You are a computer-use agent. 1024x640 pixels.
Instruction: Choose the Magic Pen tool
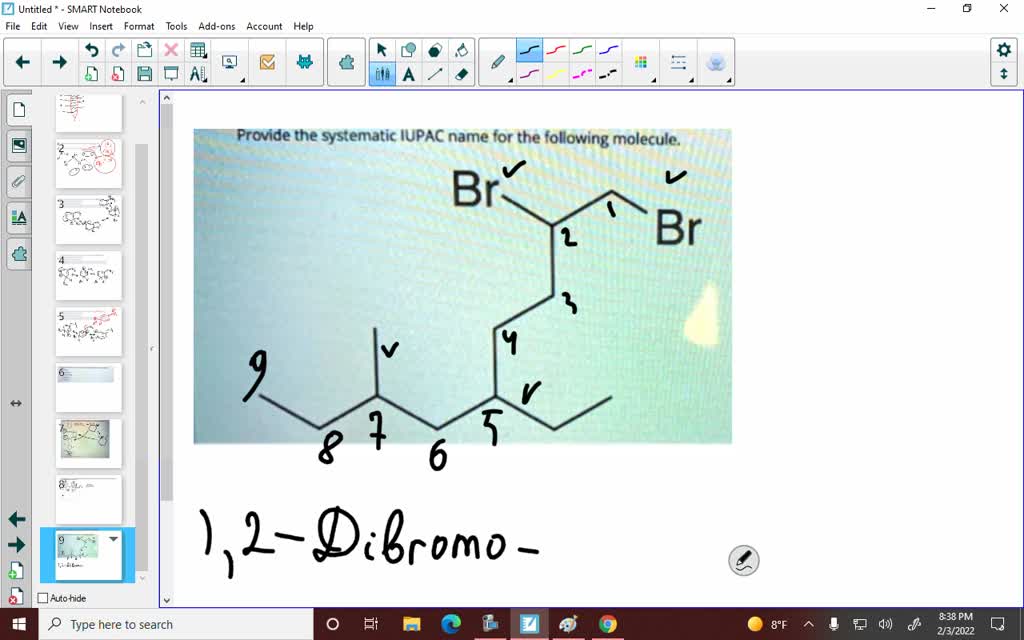(716, 62)
